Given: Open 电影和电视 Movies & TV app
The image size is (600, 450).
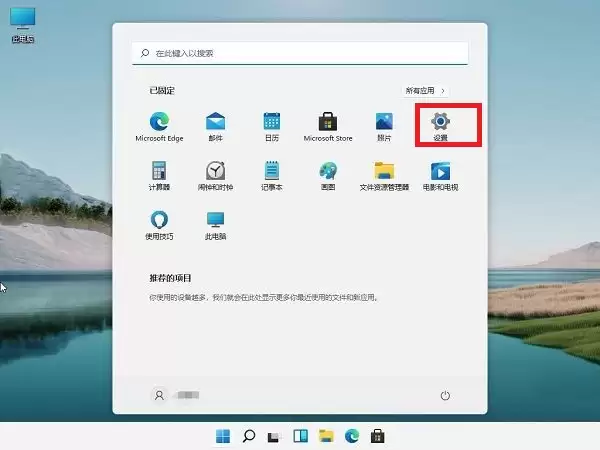Looking at the screenshot, I should coord(440,176).
